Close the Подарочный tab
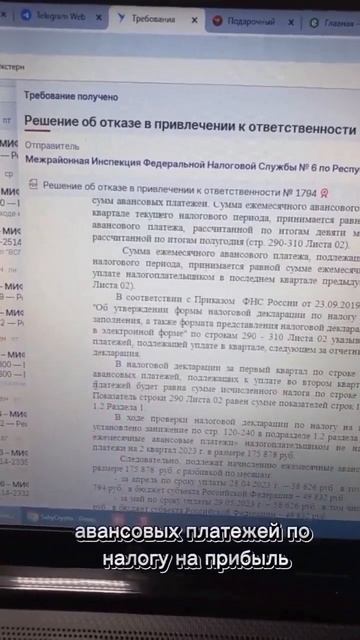Viewport: 360px width, 640px height. pos(291,22)
